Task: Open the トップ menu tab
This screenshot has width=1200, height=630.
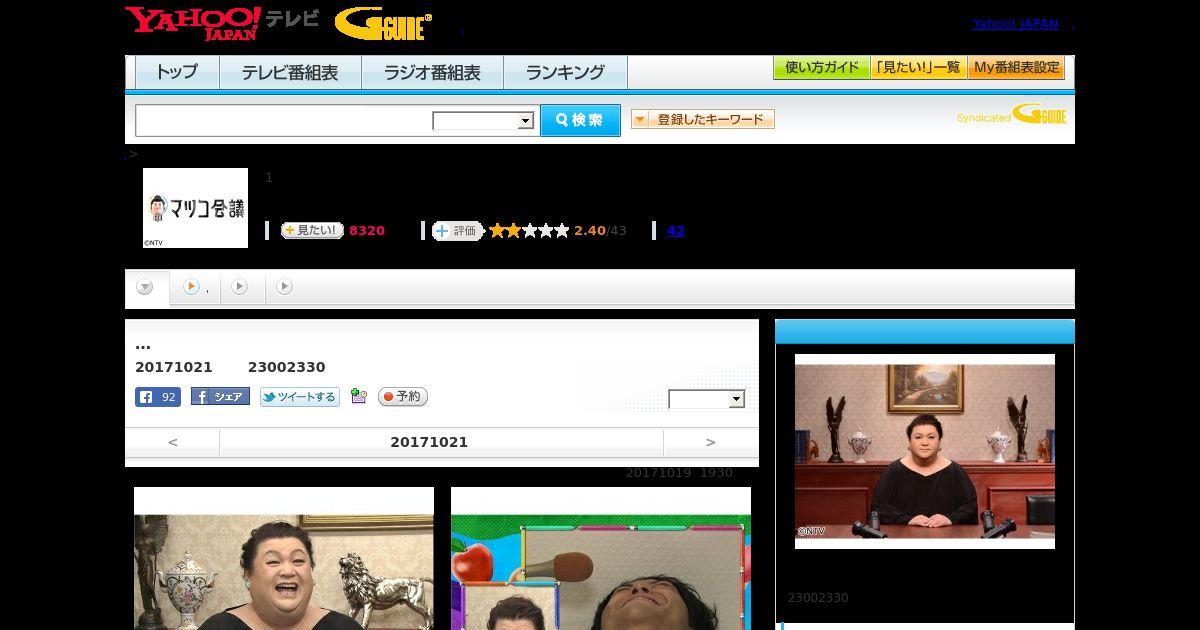Action: click(x=177, y=73)
